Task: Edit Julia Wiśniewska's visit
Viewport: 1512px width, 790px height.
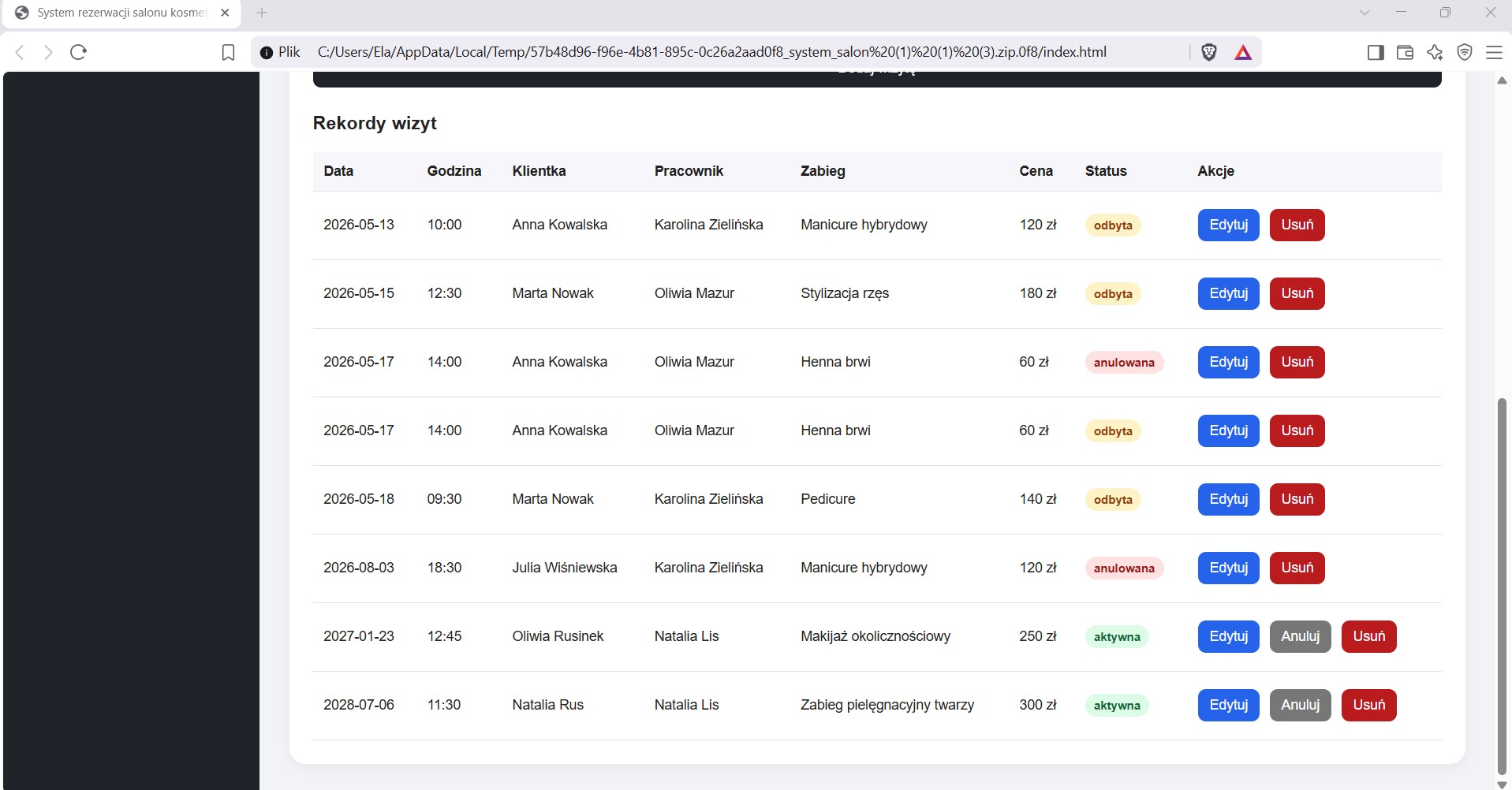Action: [1228, 568]
